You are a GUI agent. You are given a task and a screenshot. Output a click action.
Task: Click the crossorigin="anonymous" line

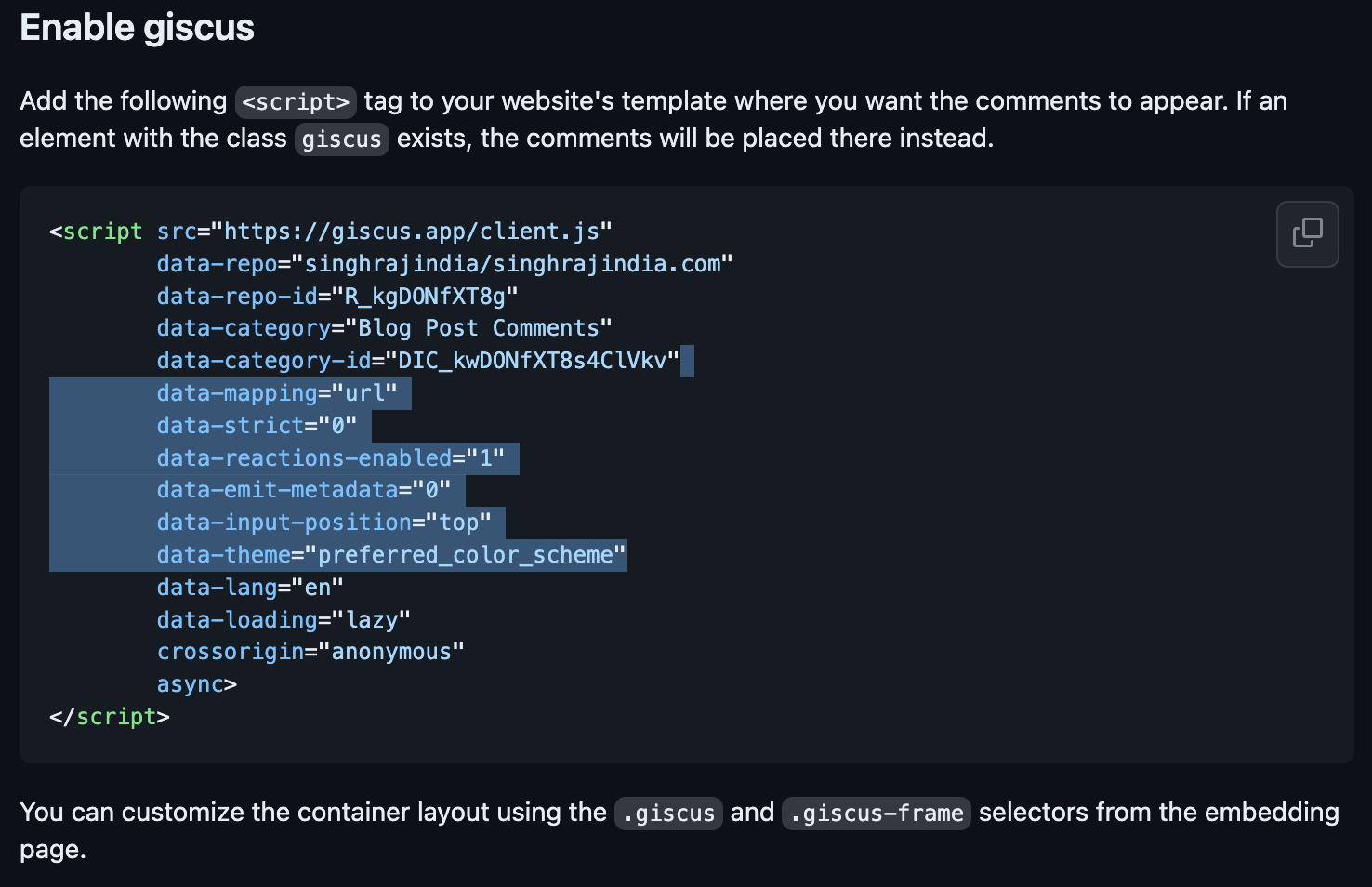tap(310, 652)
